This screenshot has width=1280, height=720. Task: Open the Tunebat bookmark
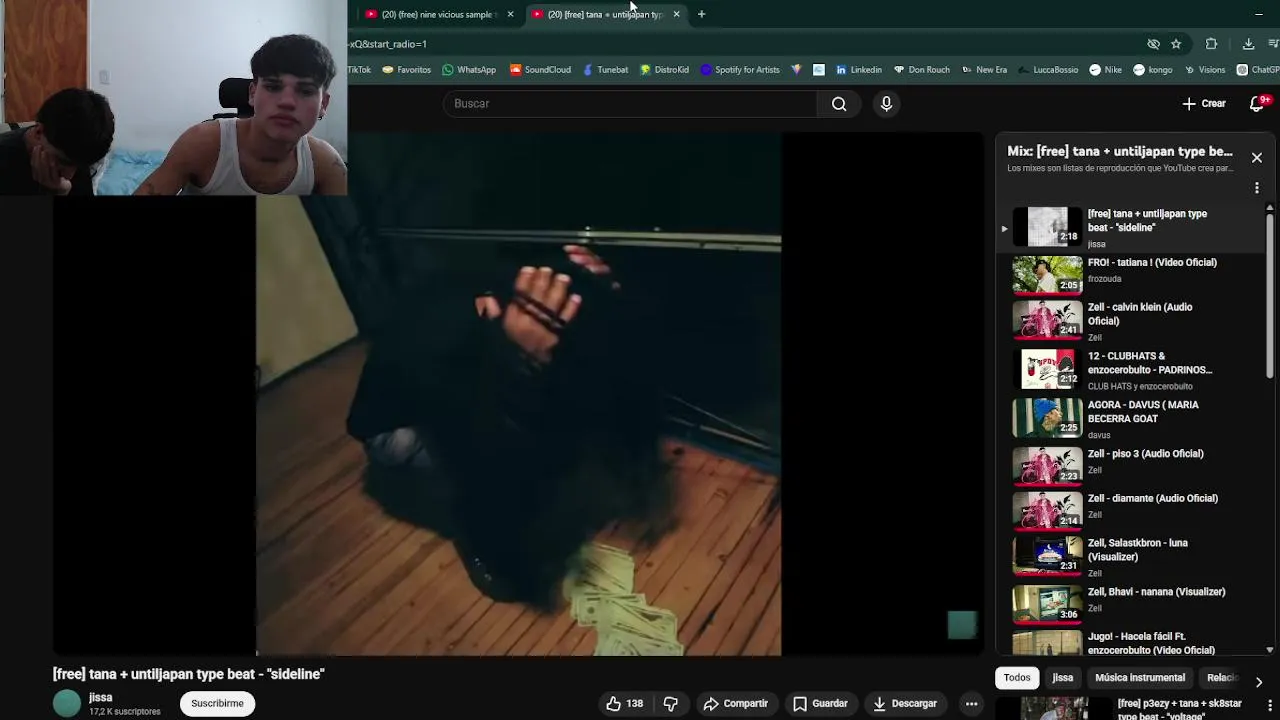(x=605, y=70)
